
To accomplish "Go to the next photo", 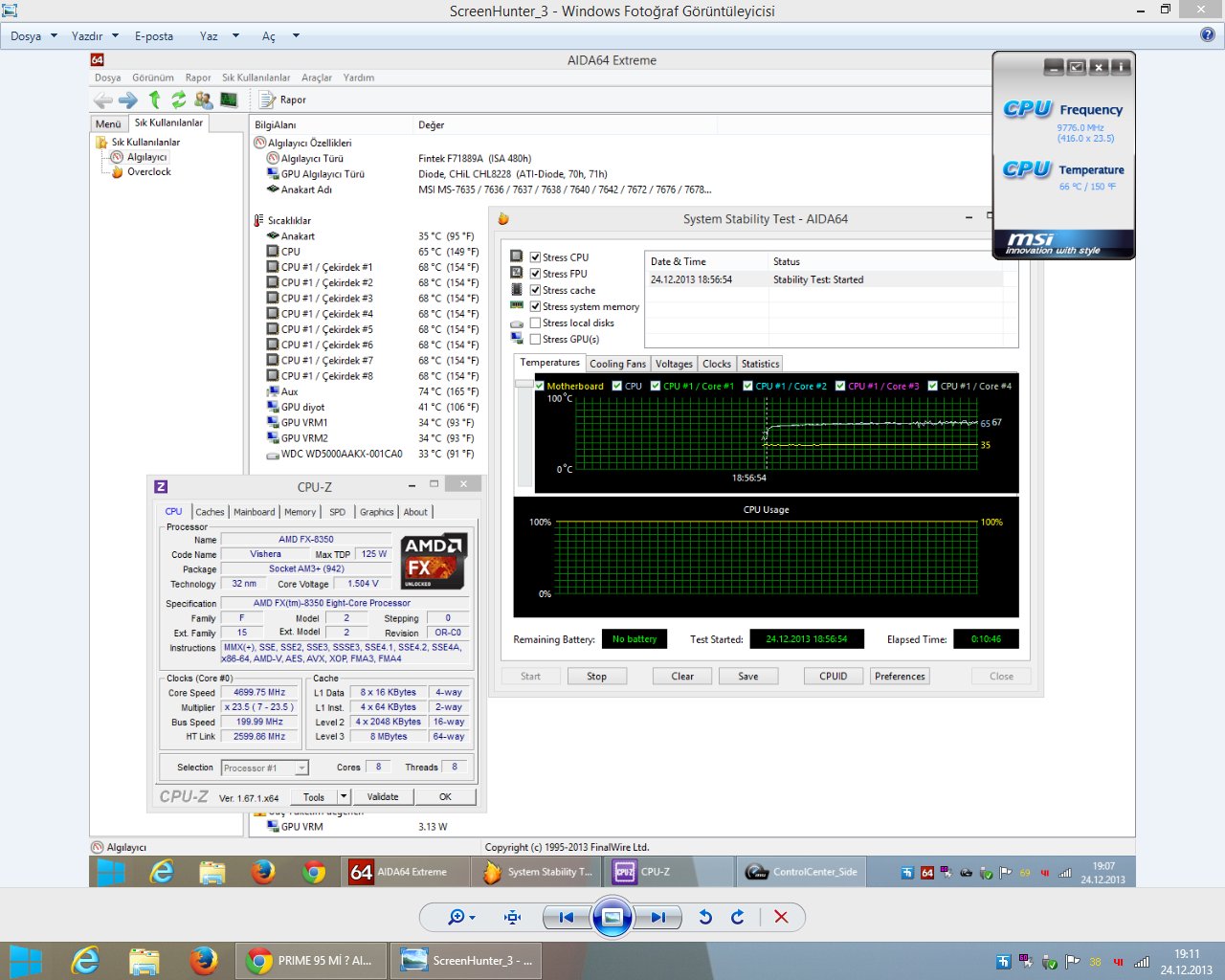I will pos(658,917).
